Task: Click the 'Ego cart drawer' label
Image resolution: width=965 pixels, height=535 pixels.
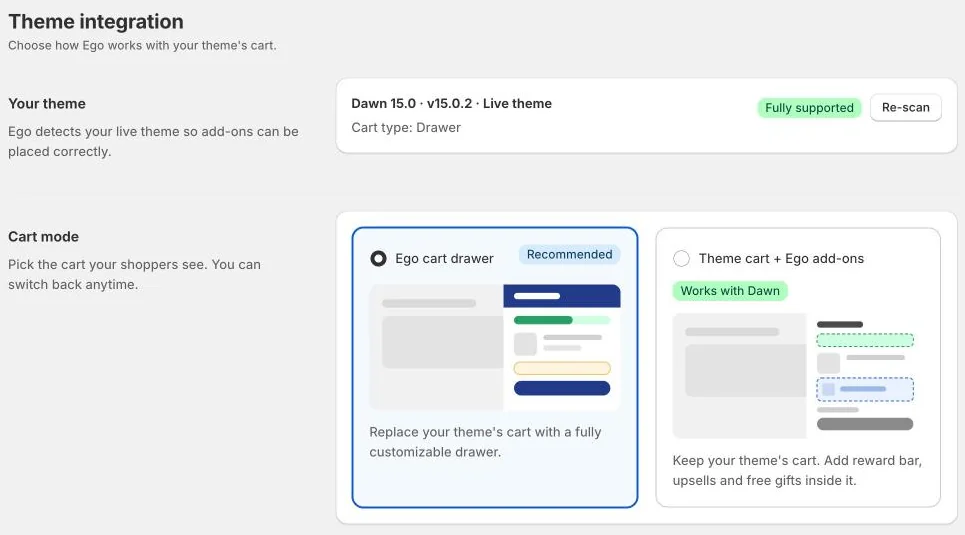Action: click(444, 259)
